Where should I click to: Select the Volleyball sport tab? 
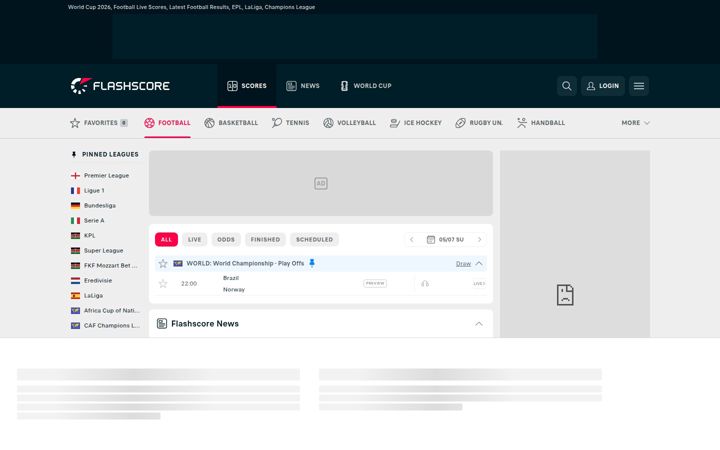pos(349,123)
